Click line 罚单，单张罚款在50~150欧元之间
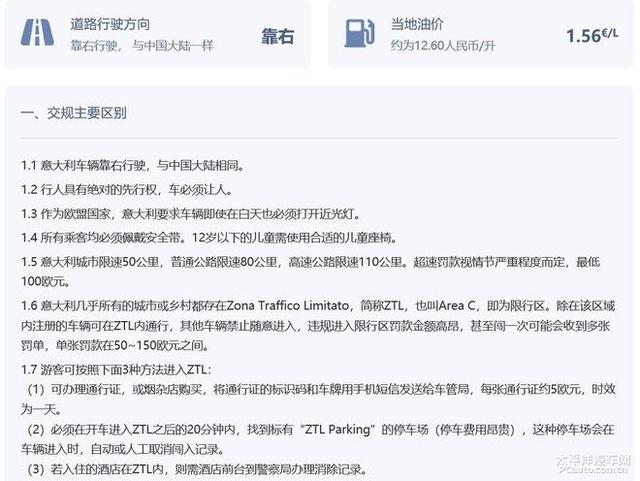 116,345
